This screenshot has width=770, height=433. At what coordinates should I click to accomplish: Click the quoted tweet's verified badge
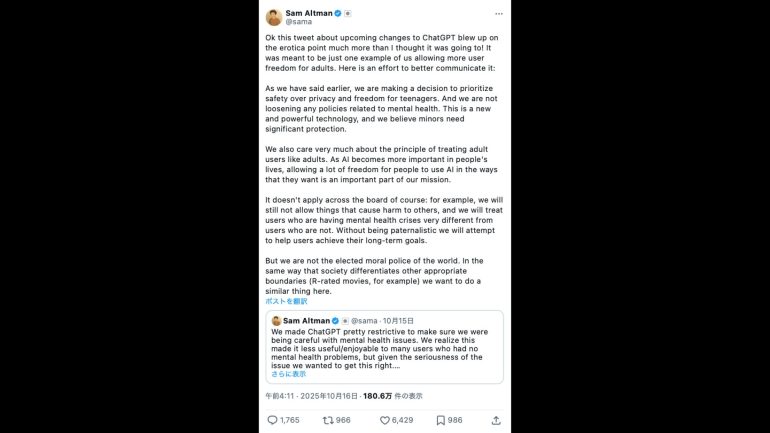(x=335, y=321)
